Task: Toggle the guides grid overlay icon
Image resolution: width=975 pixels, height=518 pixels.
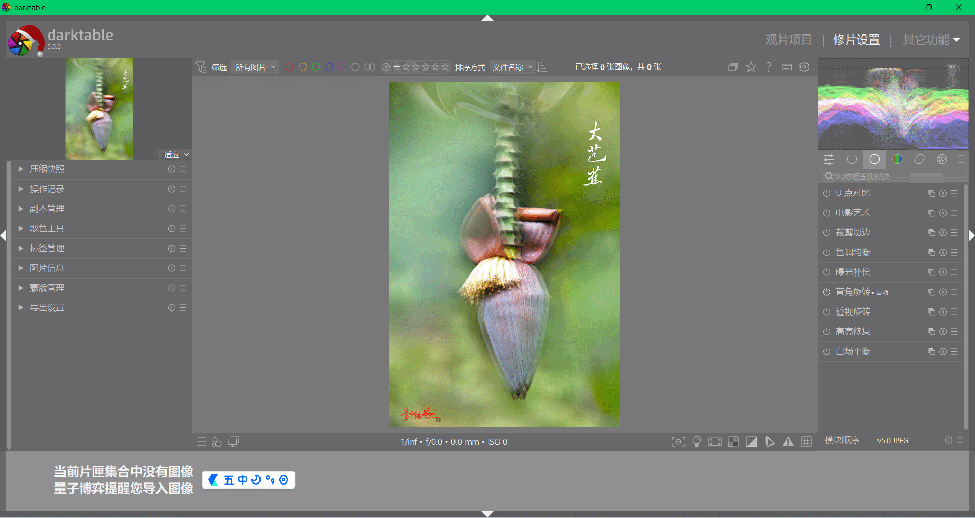Action: click(x=804, y=441)
